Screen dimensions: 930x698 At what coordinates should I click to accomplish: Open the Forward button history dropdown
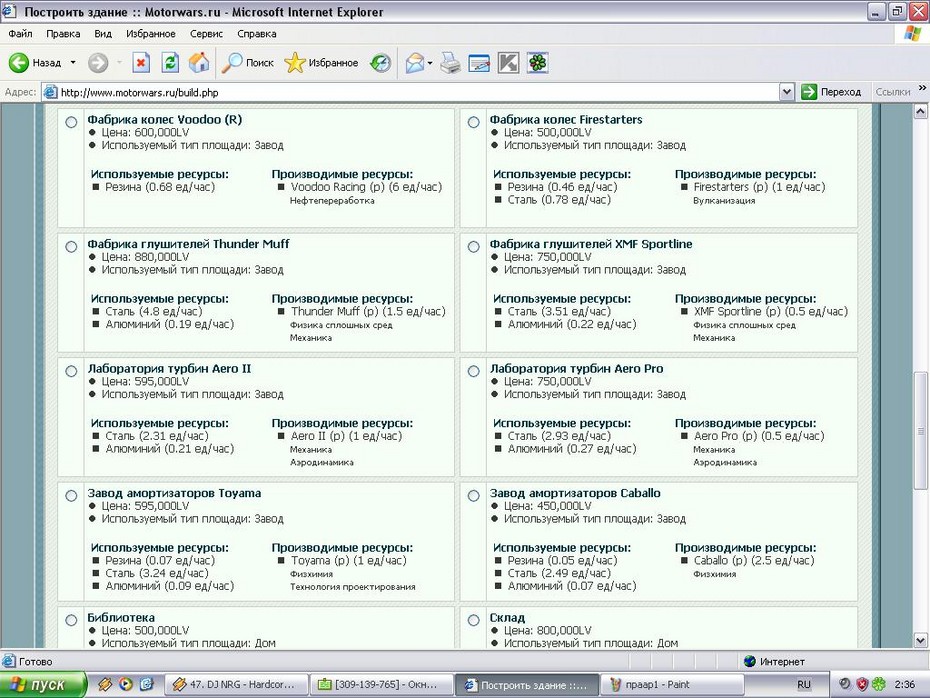coord(119,62)
